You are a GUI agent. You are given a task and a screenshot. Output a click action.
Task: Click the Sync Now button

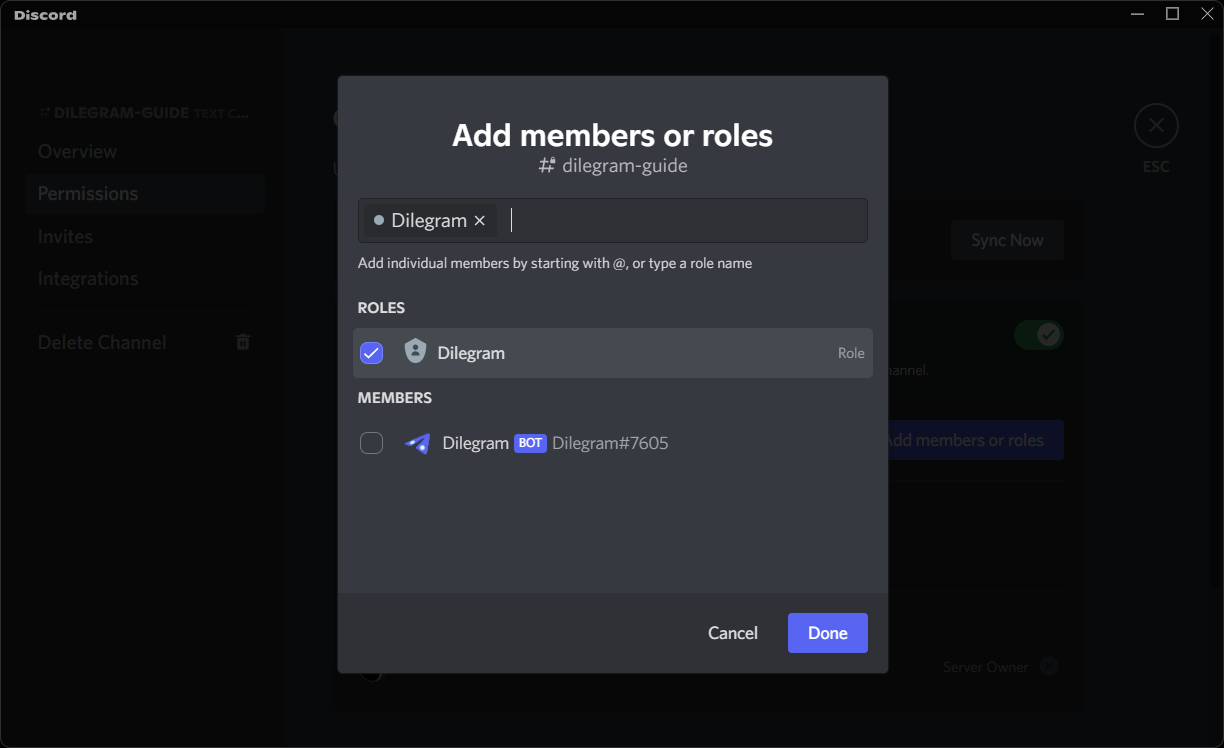1007,240
